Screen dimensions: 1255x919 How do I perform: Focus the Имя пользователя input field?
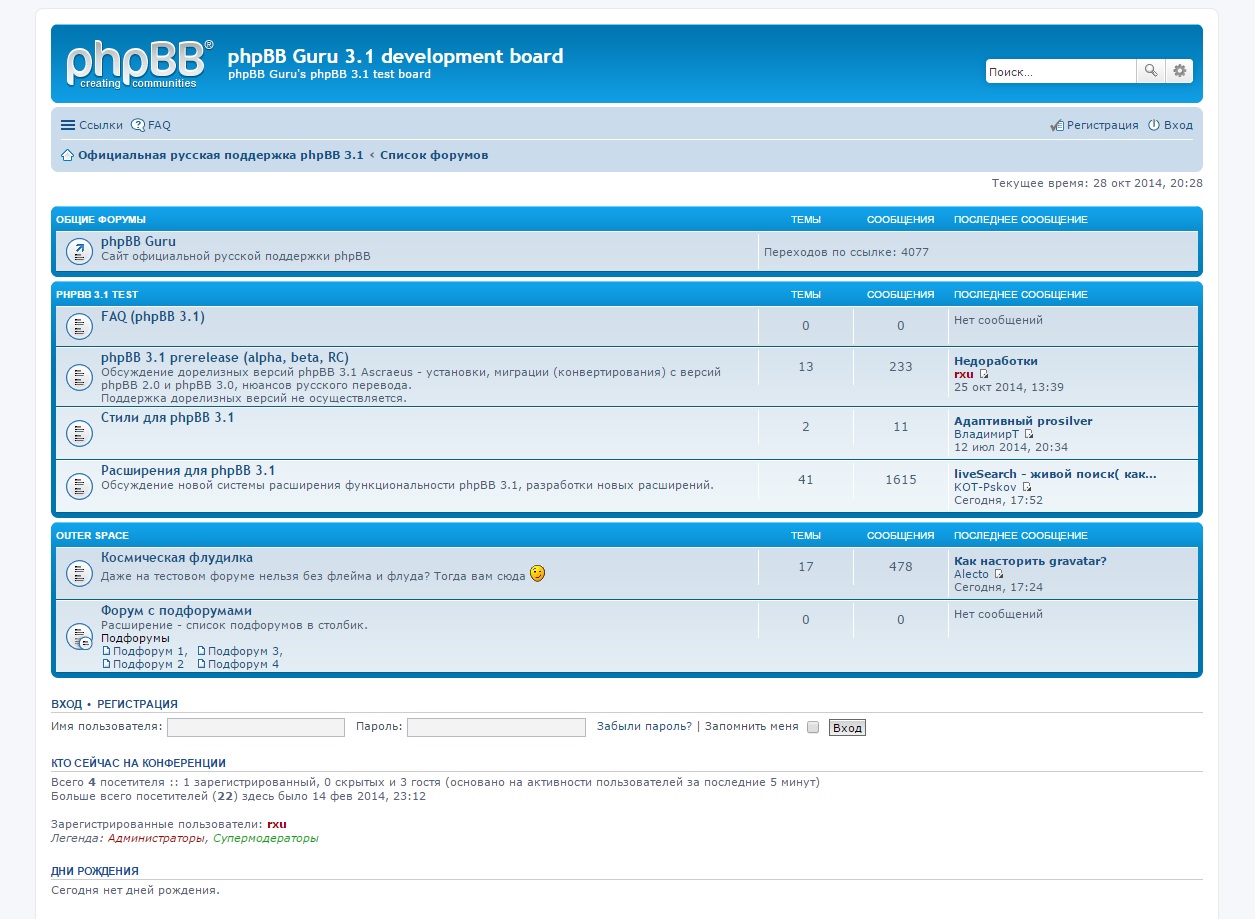[256, 727]
